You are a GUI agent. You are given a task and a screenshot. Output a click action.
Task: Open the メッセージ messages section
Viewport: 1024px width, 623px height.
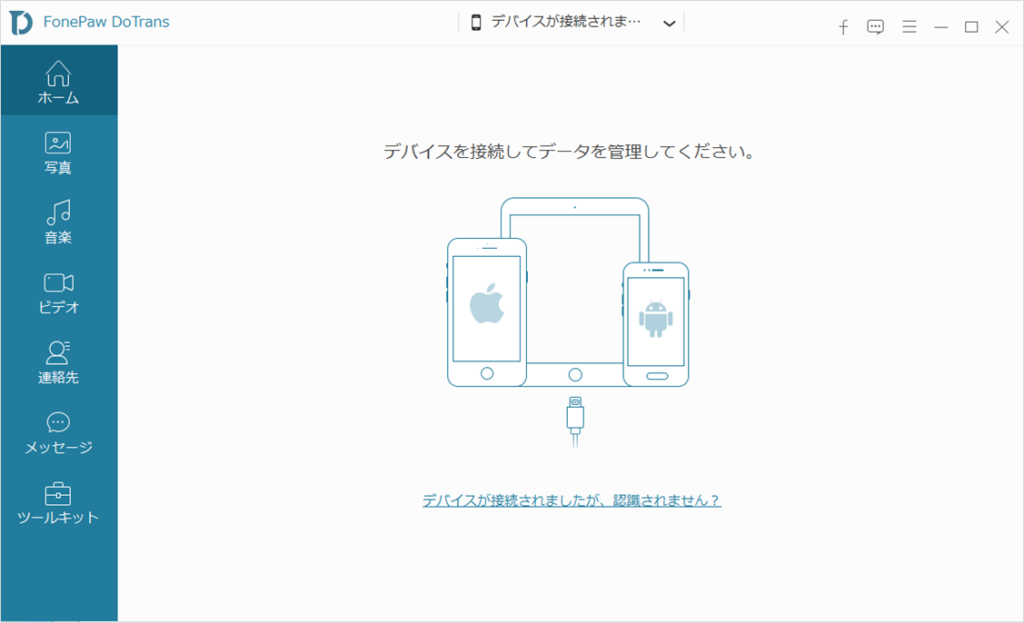59,432
